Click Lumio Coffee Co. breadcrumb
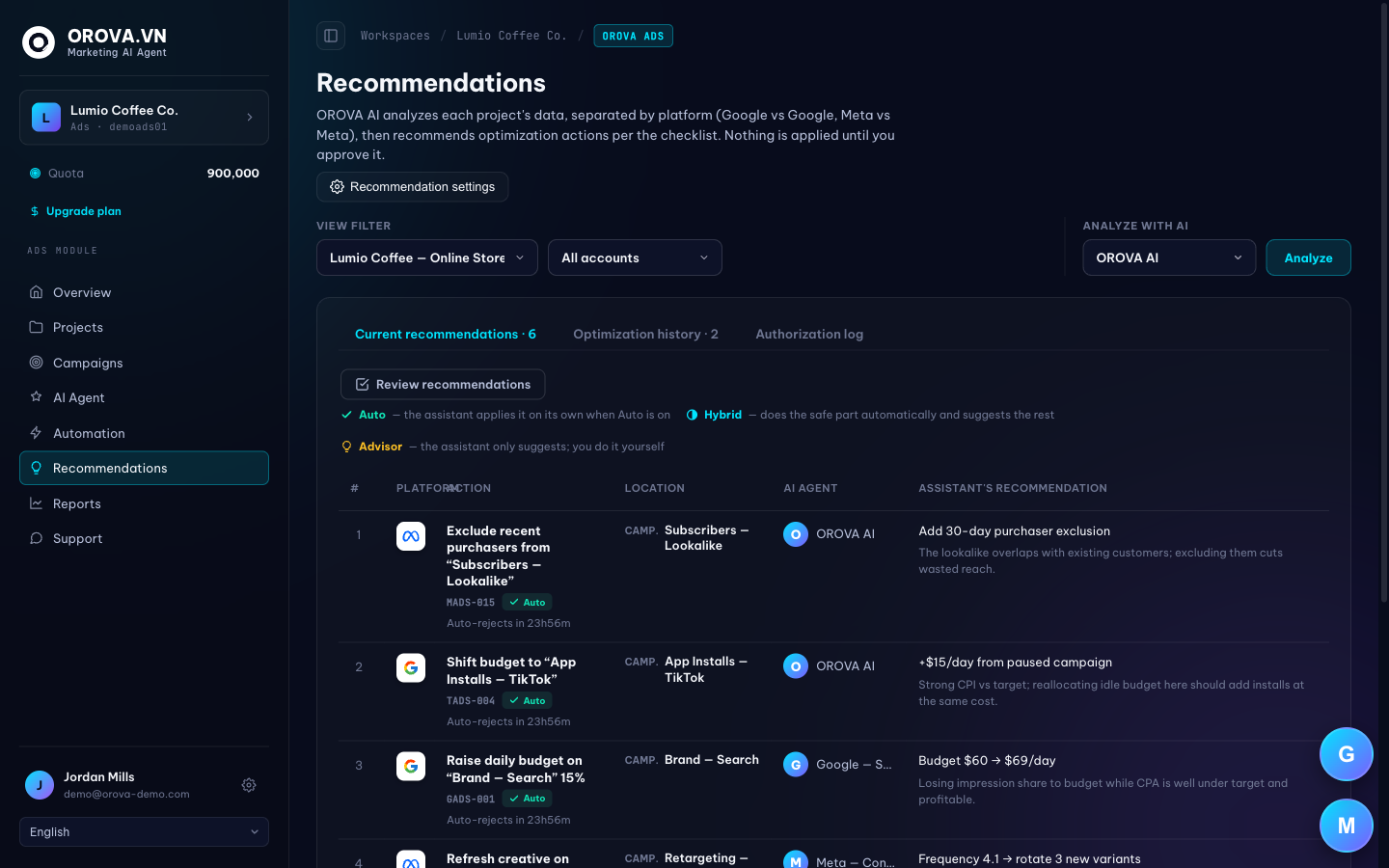 click(511, 36)
